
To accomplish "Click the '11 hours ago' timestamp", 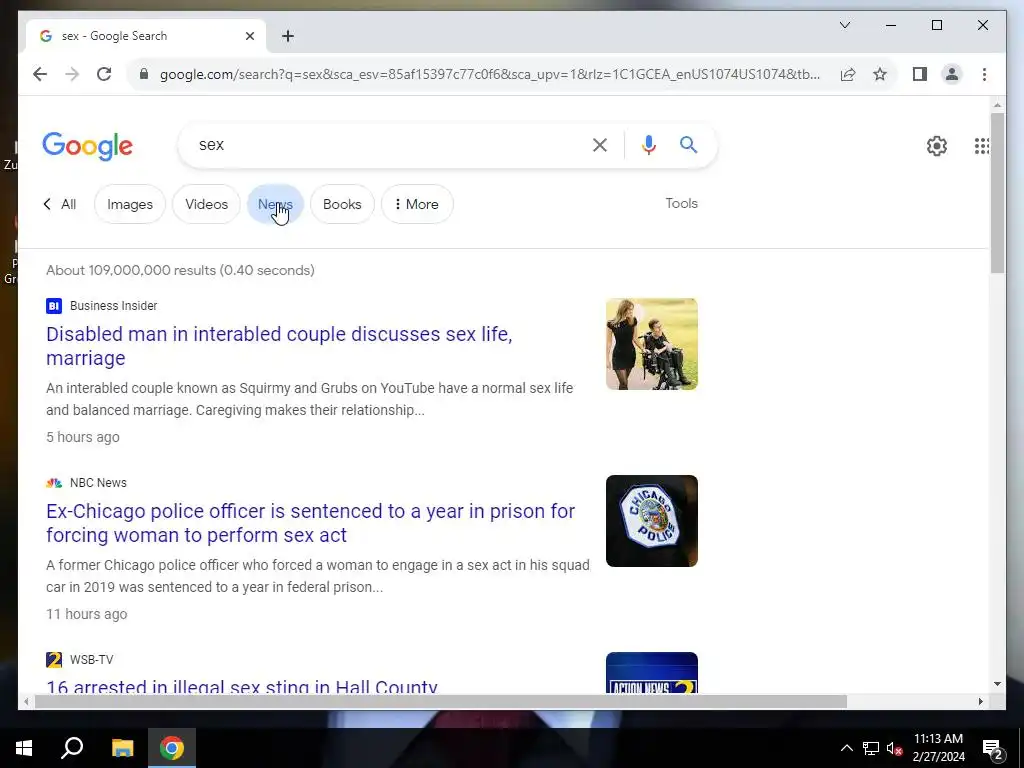I will tap(86, 614).
